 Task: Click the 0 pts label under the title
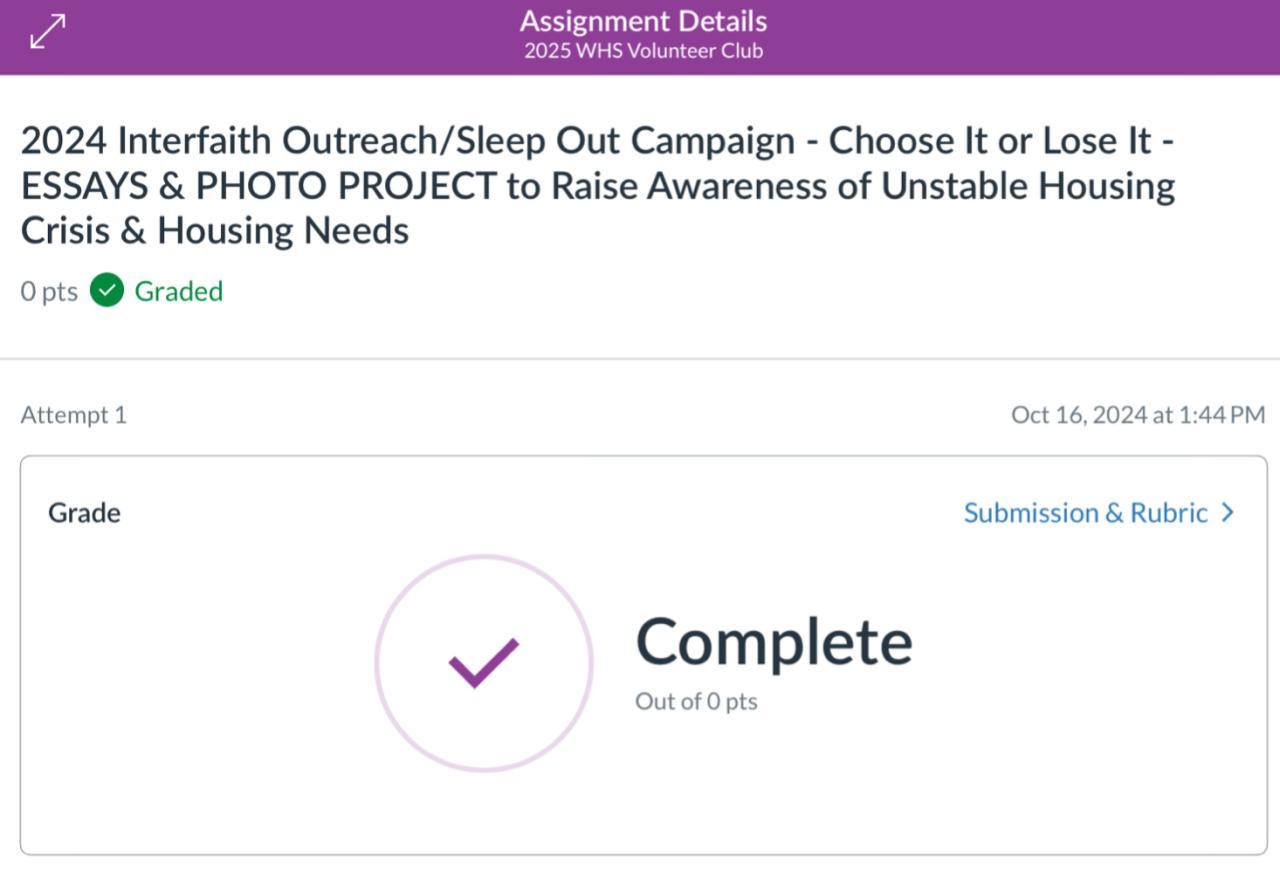(x=49, y=291)
